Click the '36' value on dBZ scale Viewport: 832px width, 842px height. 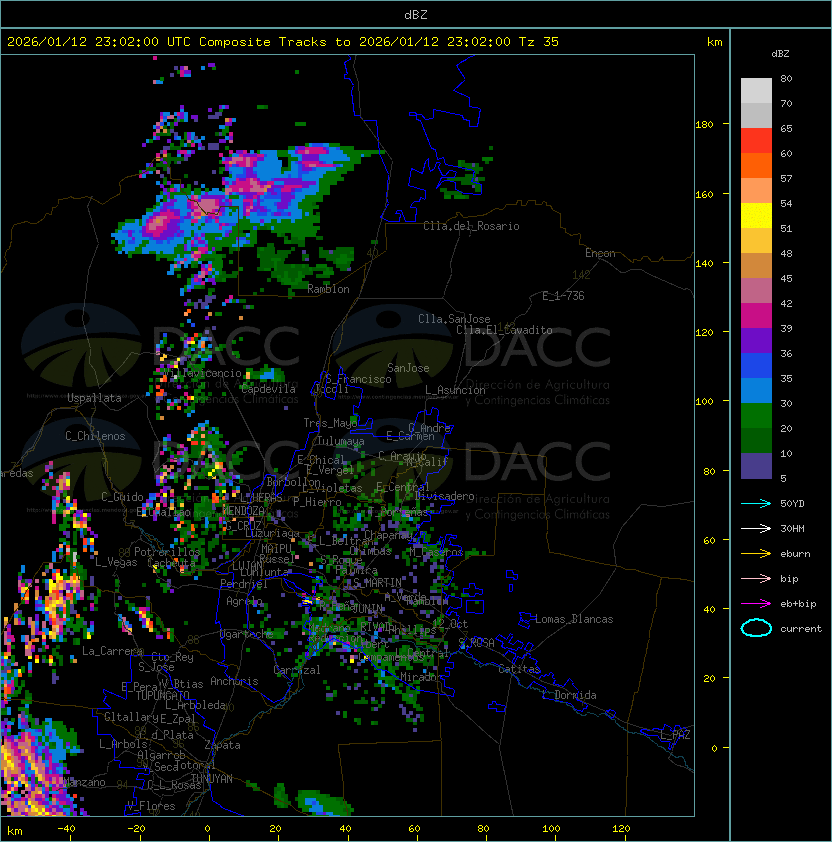[786, 353]
